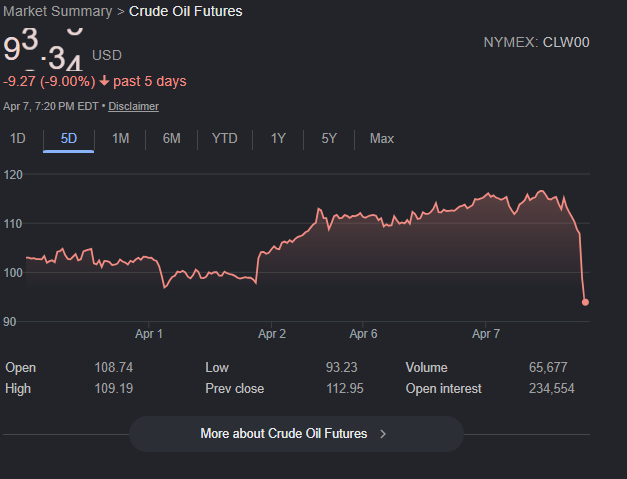Click the 'past 5 days' label
The height and width of the screenshot is (479, 627).
point(150,82)
